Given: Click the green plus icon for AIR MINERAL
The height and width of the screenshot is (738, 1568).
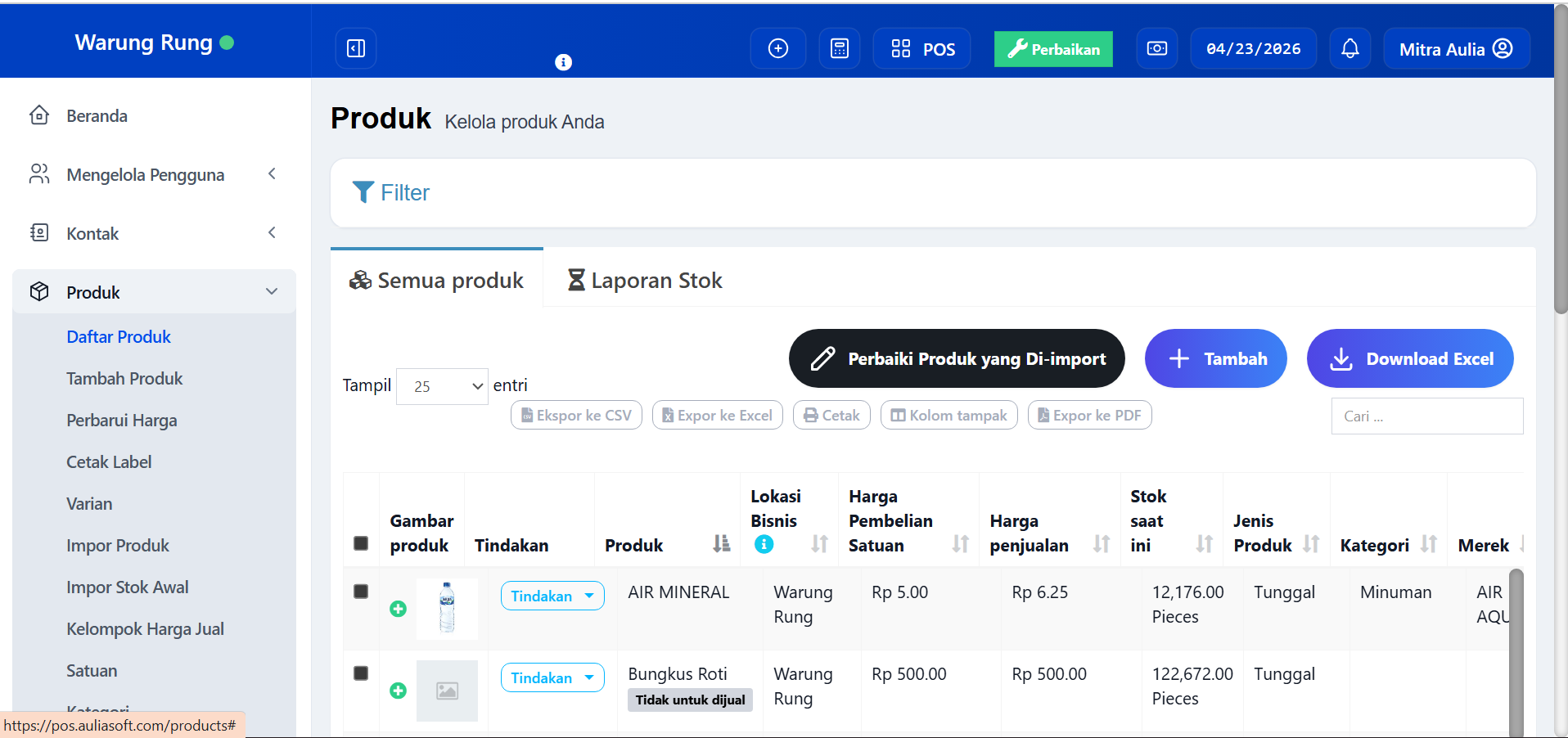Looking at the screenshot, I should (398, 609).
